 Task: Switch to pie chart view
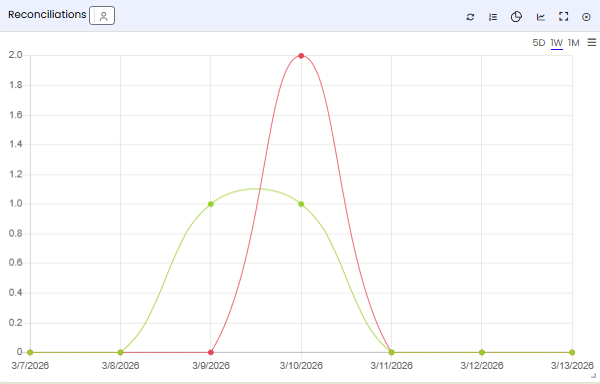pyautogui.click(x=516, y=17)
